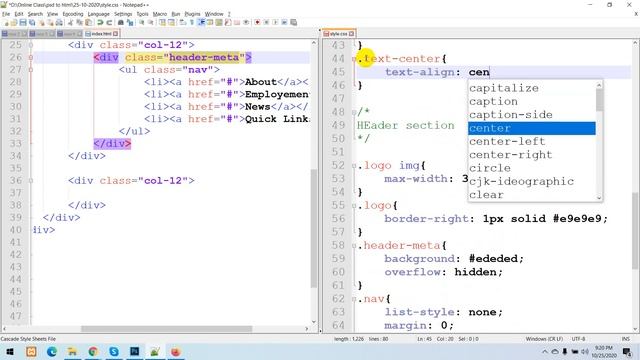Open the Plugins menu
This screenshot has height=360, width=640.
192,14
